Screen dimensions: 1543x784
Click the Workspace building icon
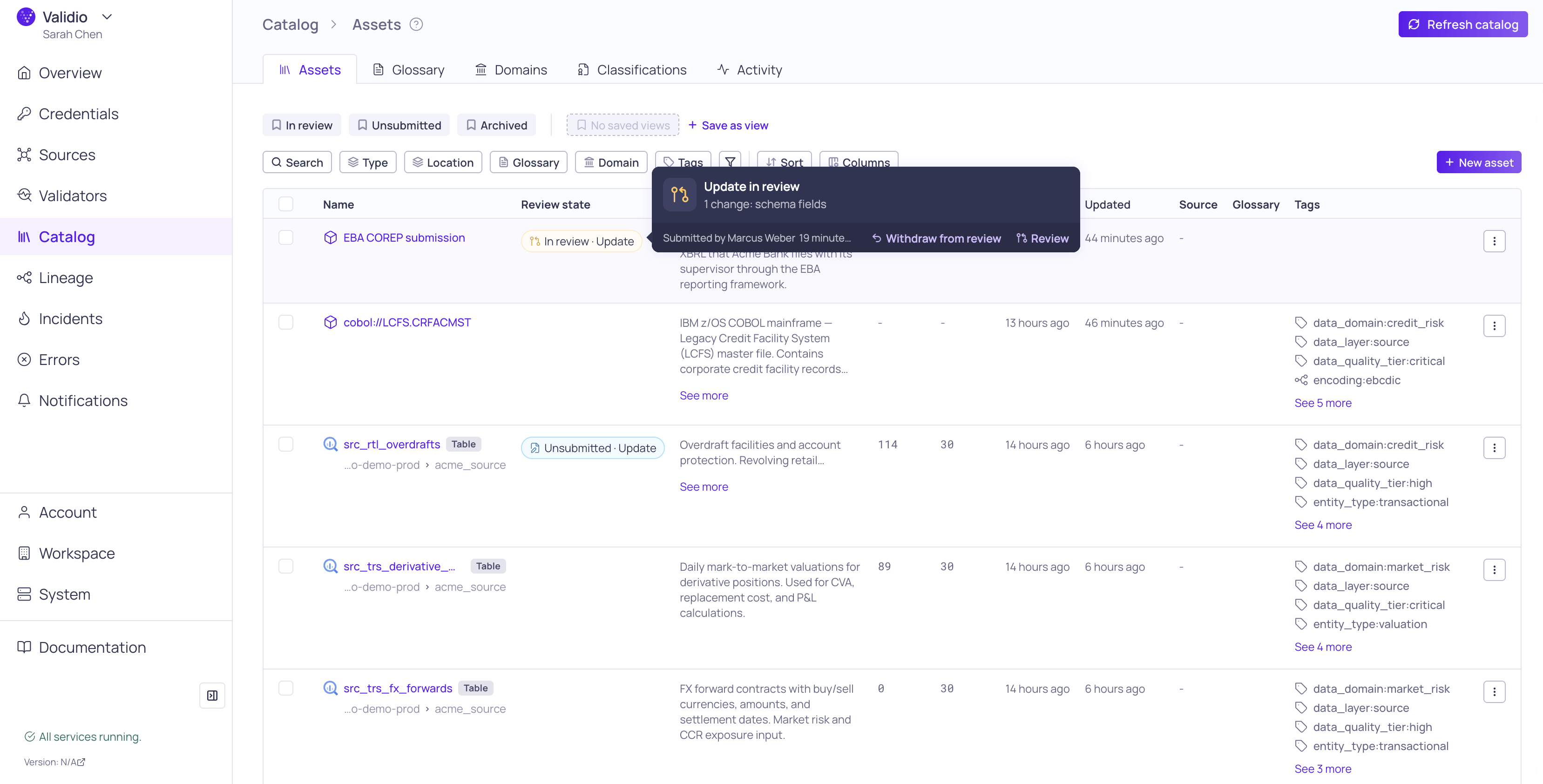pos(24,554)
